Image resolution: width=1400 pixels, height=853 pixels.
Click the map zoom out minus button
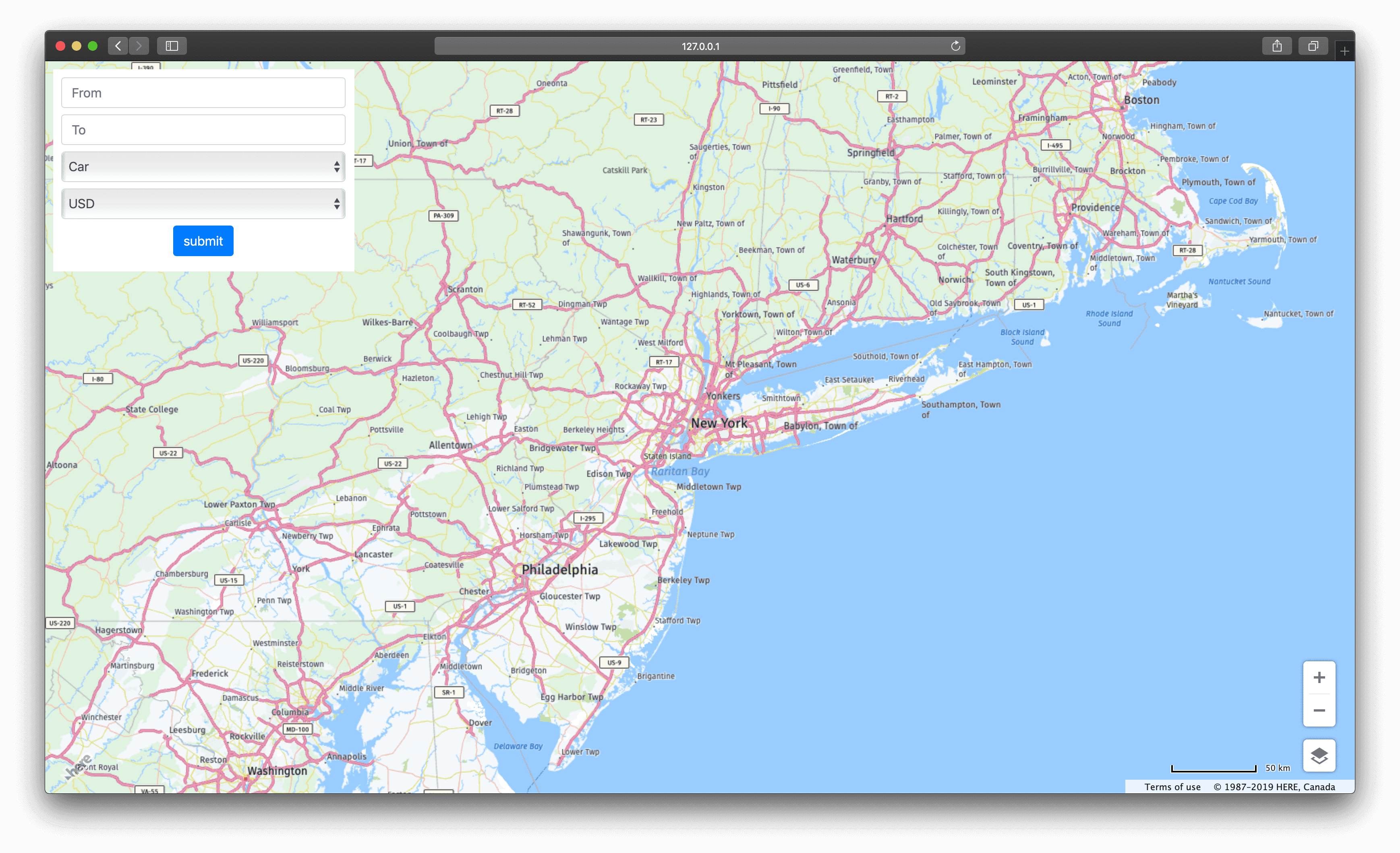tap(1319, 710)
